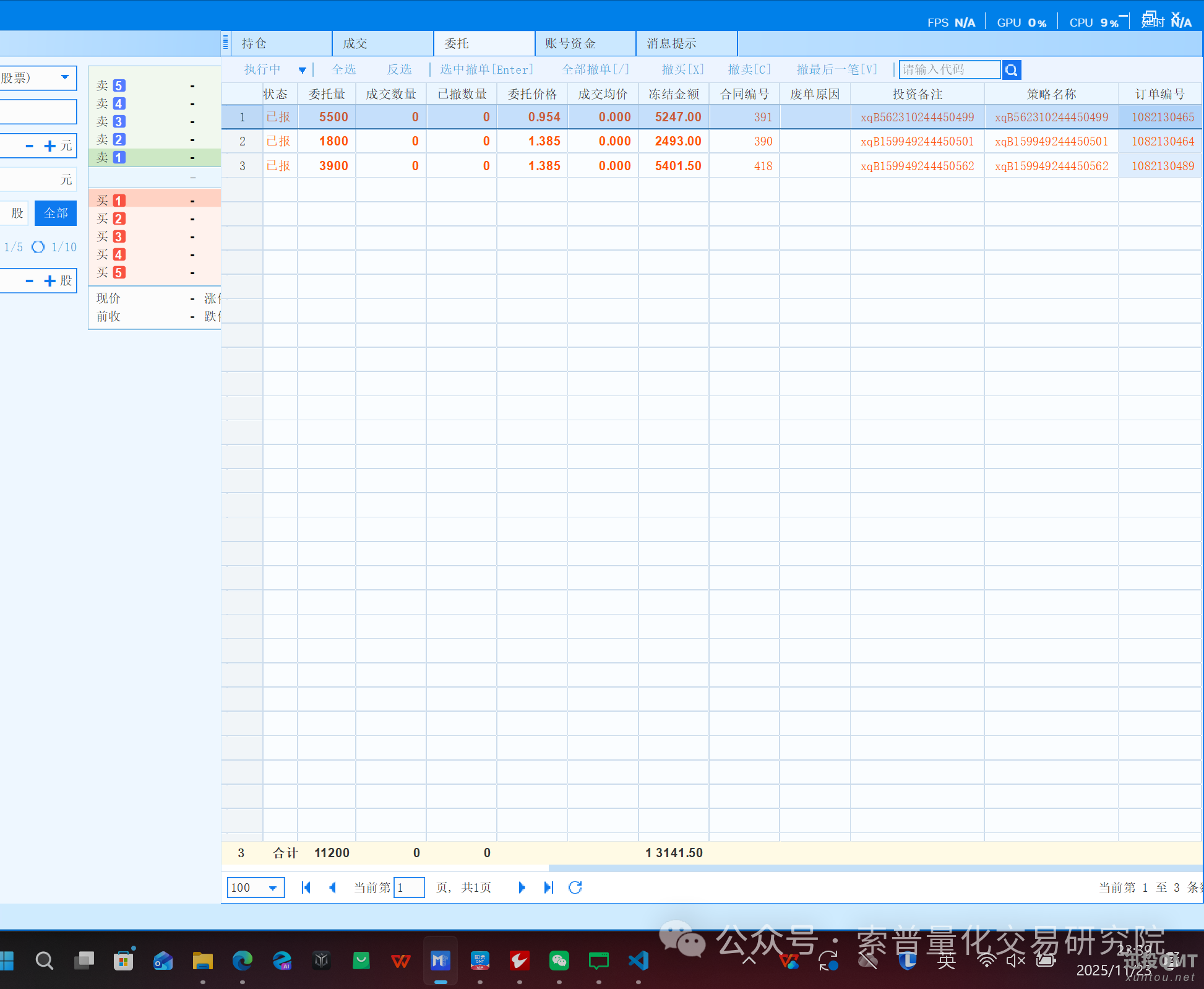Click the page number input field

click(x=409, y=888)
